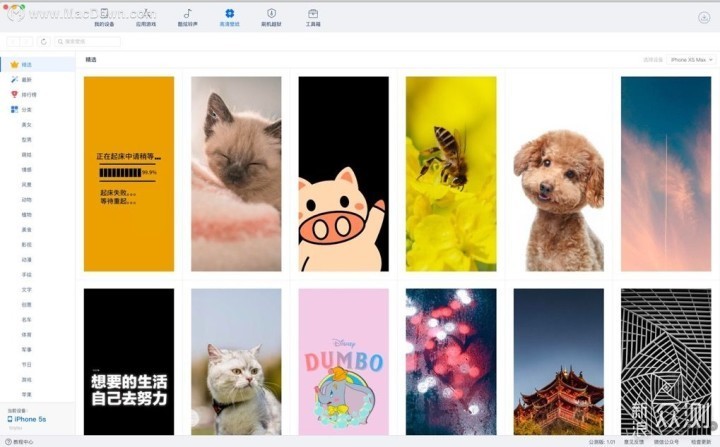
Task: Open the toolbox icon in top bar
Action: point(313,17)
